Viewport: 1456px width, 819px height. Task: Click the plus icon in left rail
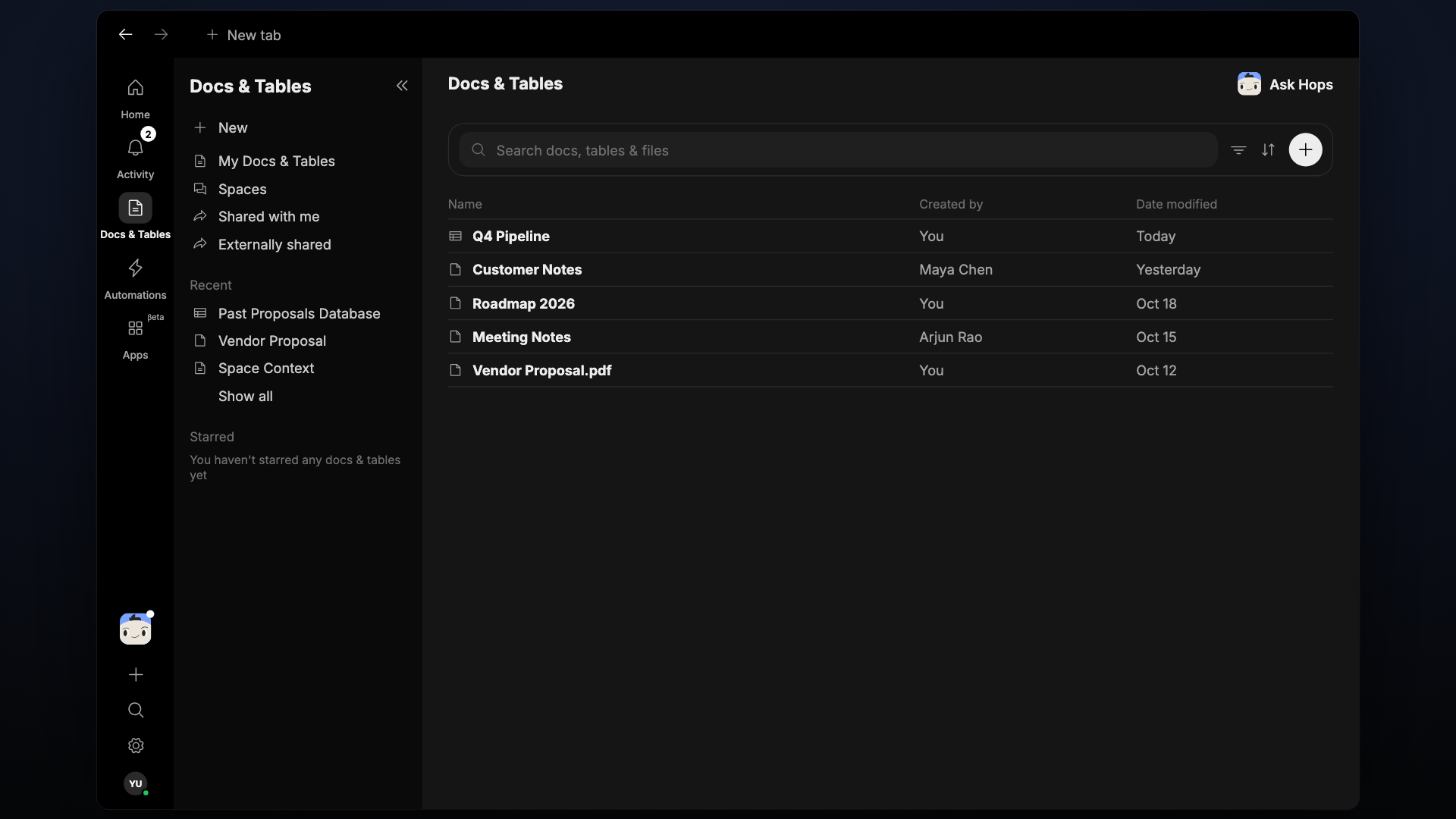pyautogui.click(x=136, y=674)
